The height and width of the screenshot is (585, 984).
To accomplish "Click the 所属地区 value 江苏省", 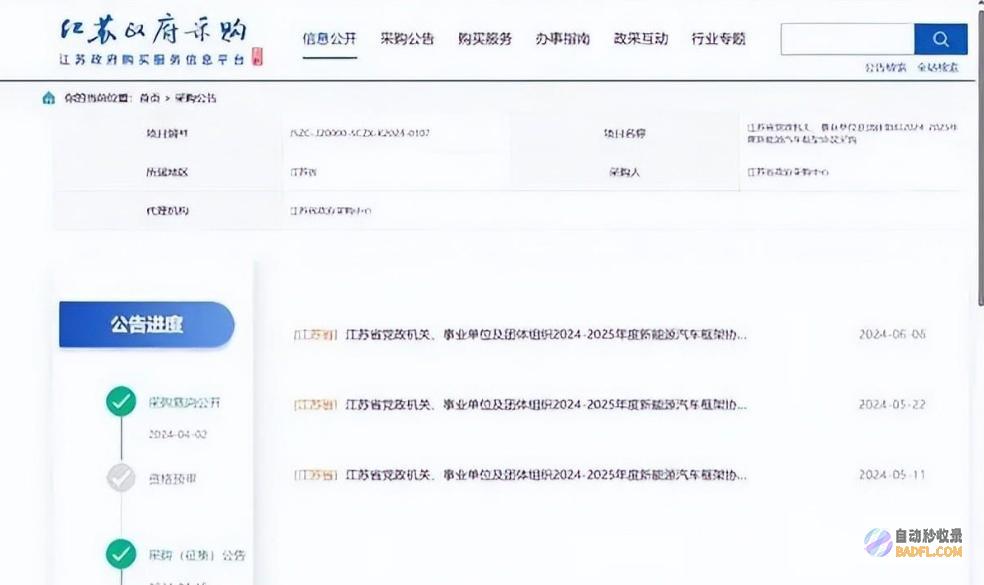I will [x=303, y=172].
